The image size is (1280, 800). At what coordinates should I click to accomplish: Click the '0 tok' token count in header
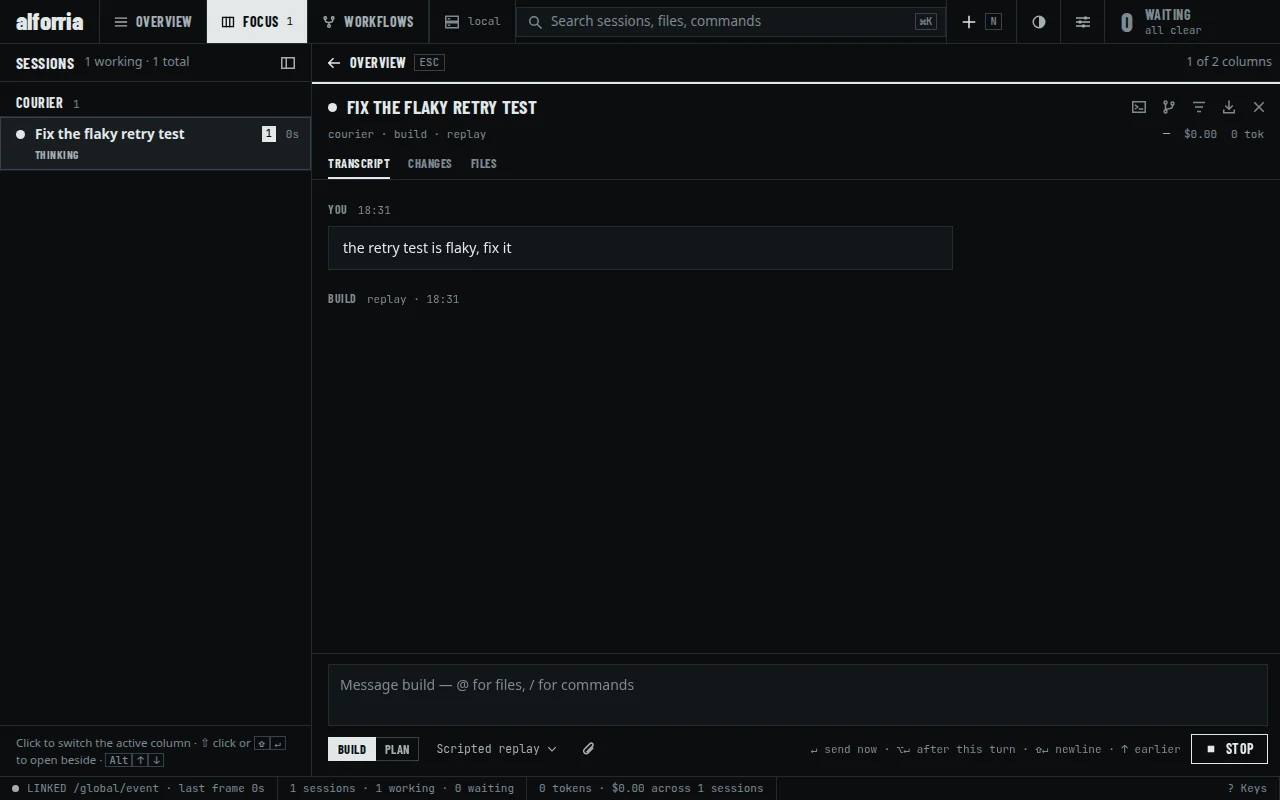point(1247,134)
